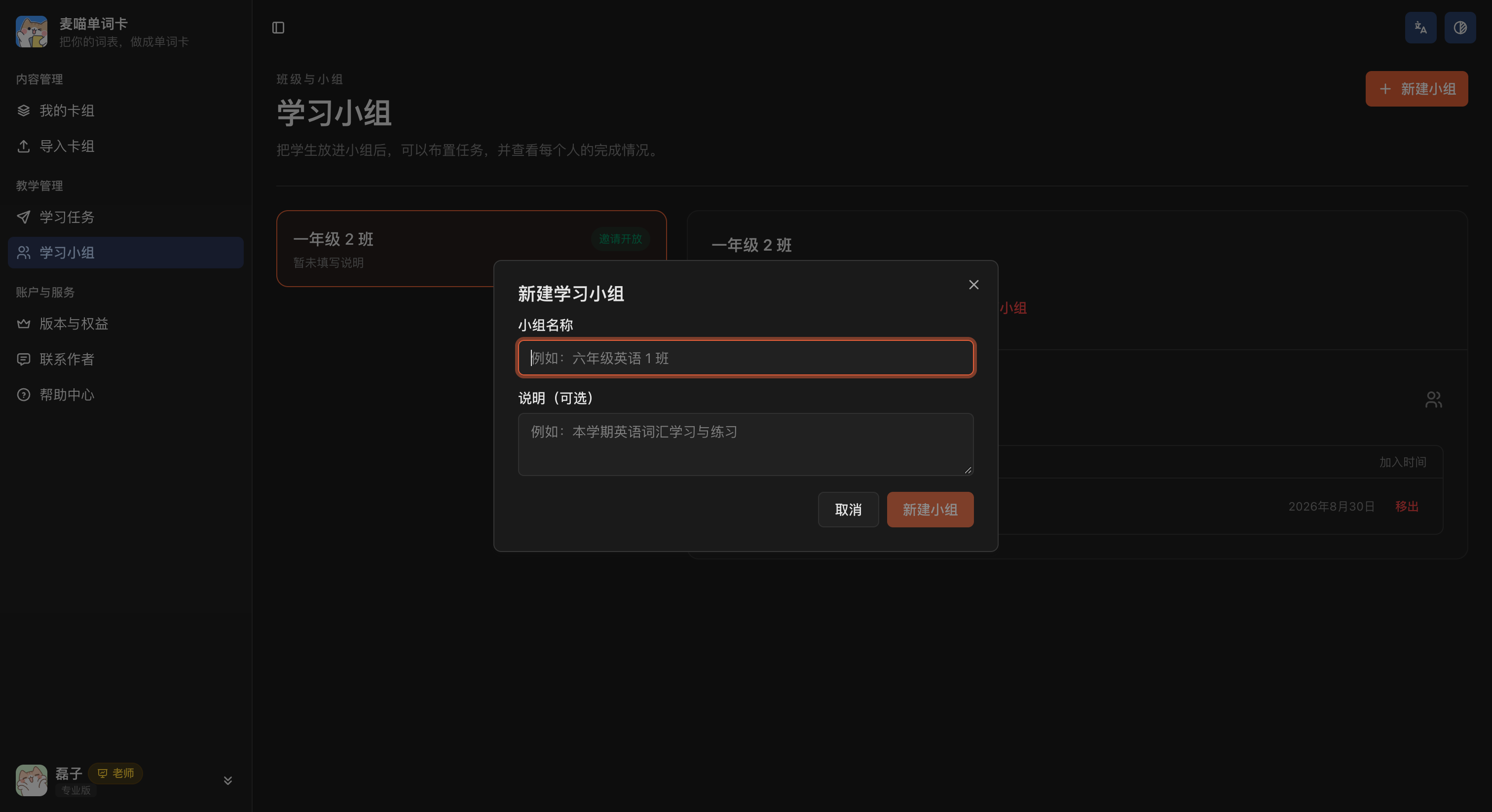Click the 我的卡组 layers icon

click(24, 111)
